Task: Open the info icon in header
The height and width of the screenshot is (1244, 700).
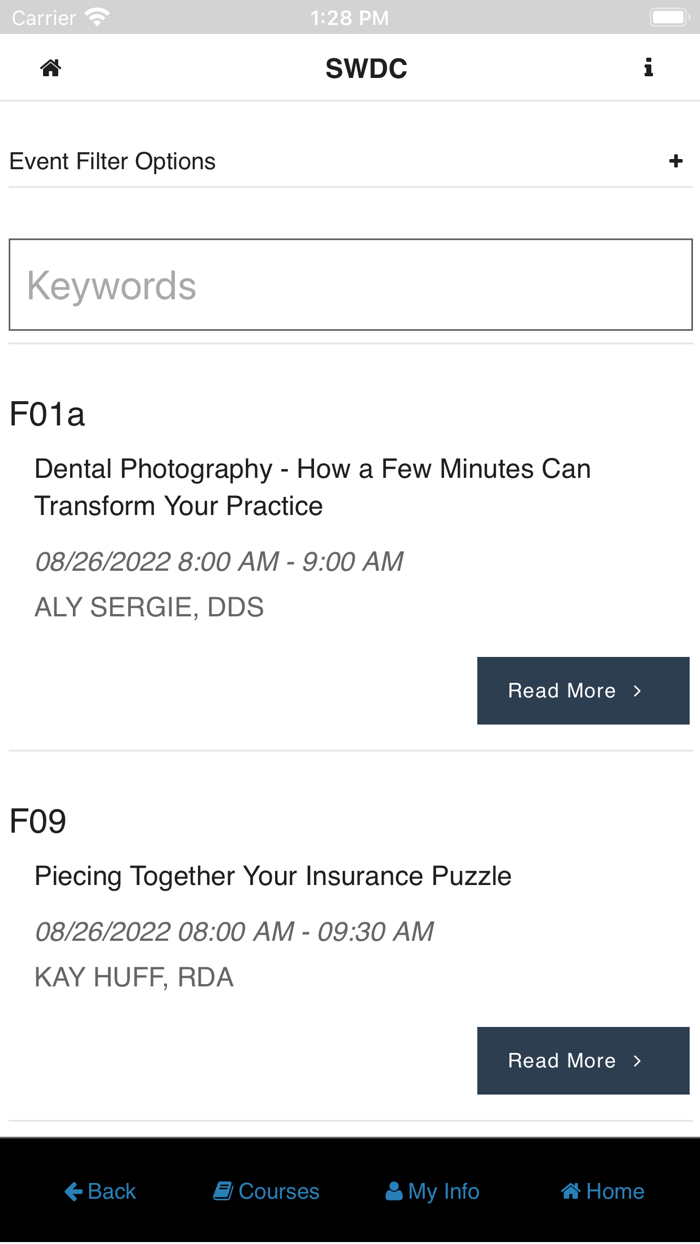Action: [x=648, y=68]
